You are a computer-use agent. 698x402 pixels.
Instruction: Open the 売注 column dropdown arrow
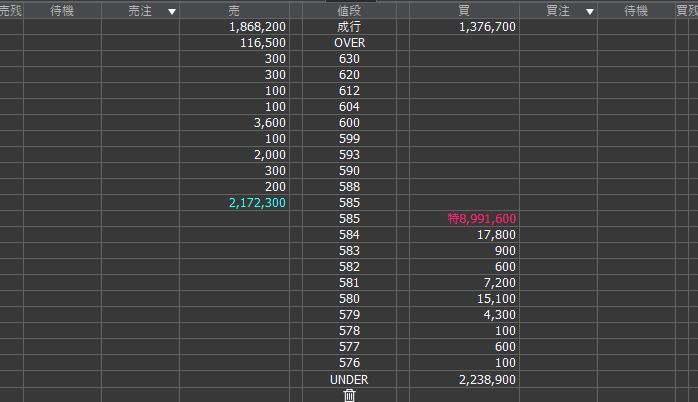[172, 12]
